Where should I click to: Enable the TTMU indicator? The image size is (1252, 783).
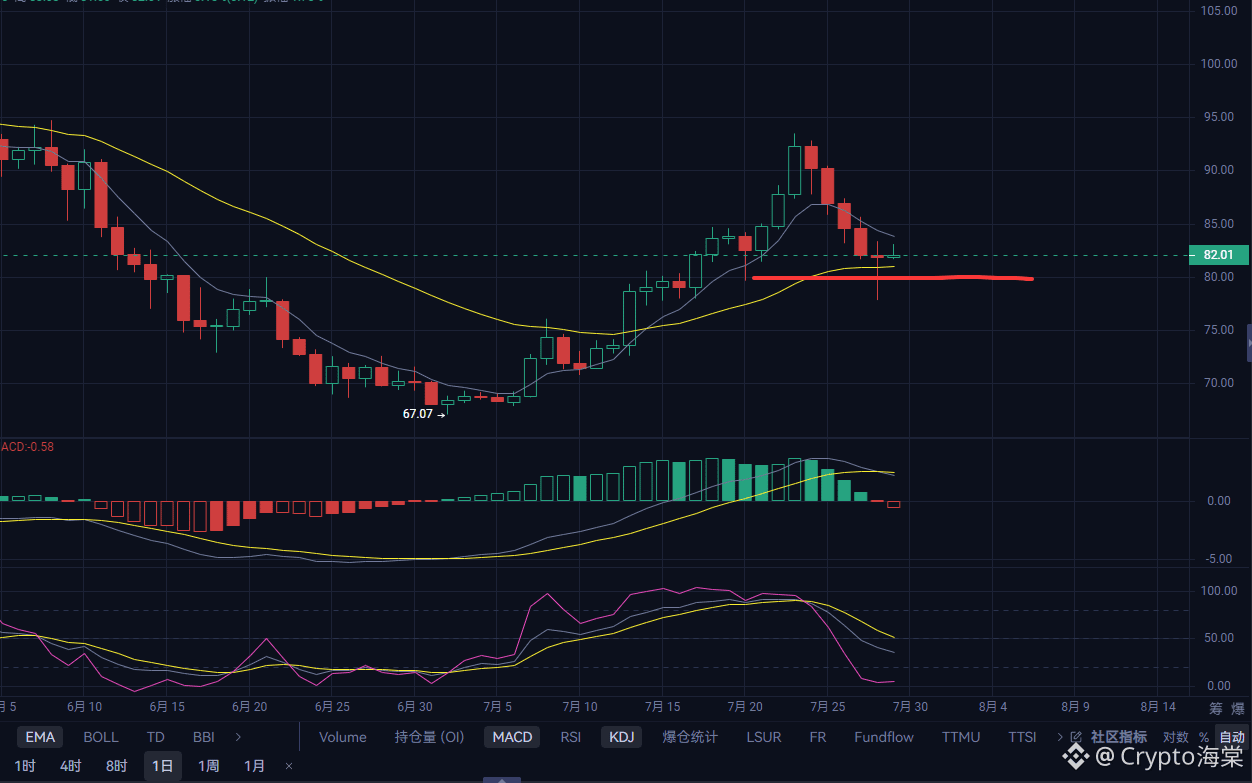click(x=961, y=737)
